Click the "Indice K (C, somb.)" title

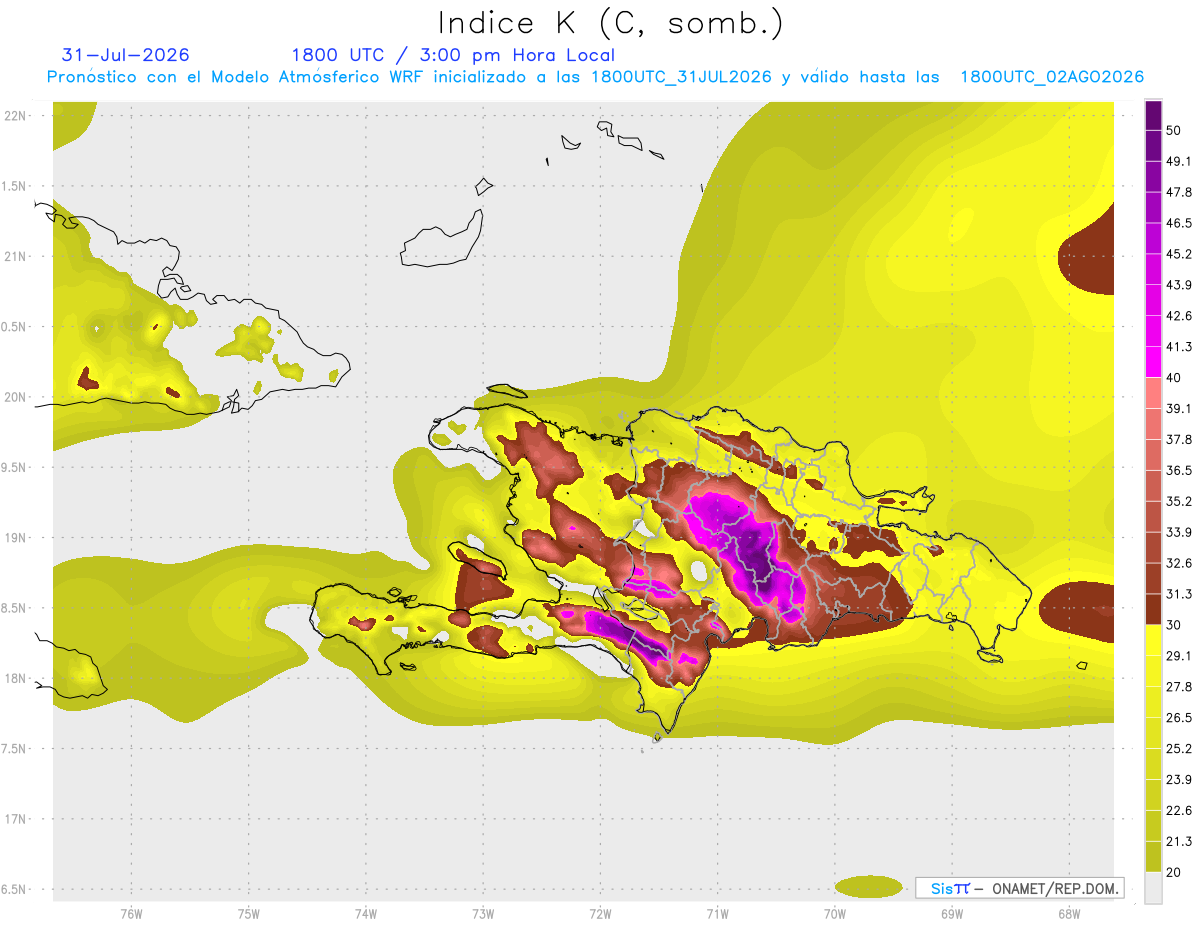click(611, 24)
